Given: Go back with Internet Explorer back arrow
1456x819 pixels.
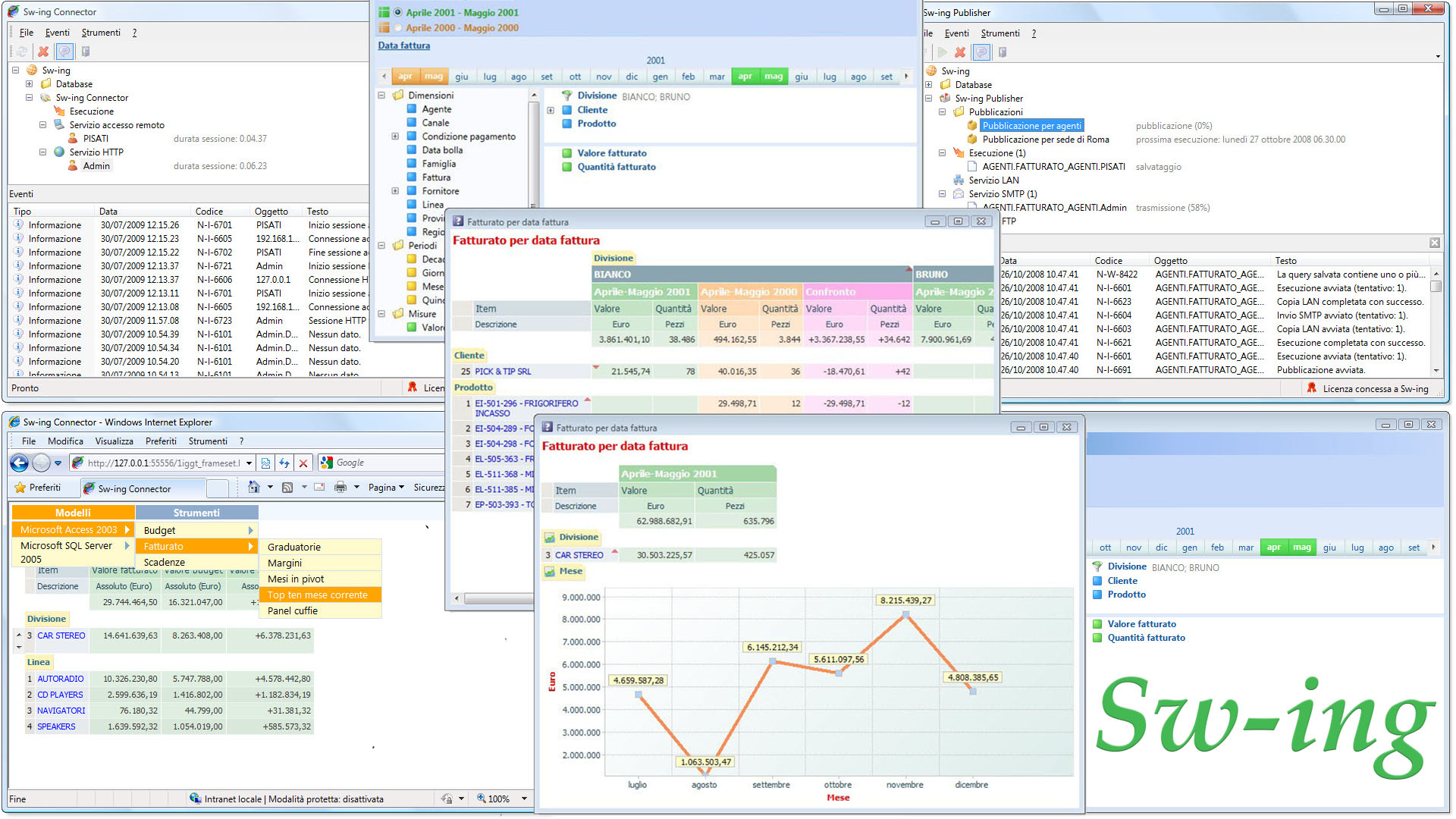Looking at the screenshot, I should pos(20,463).
